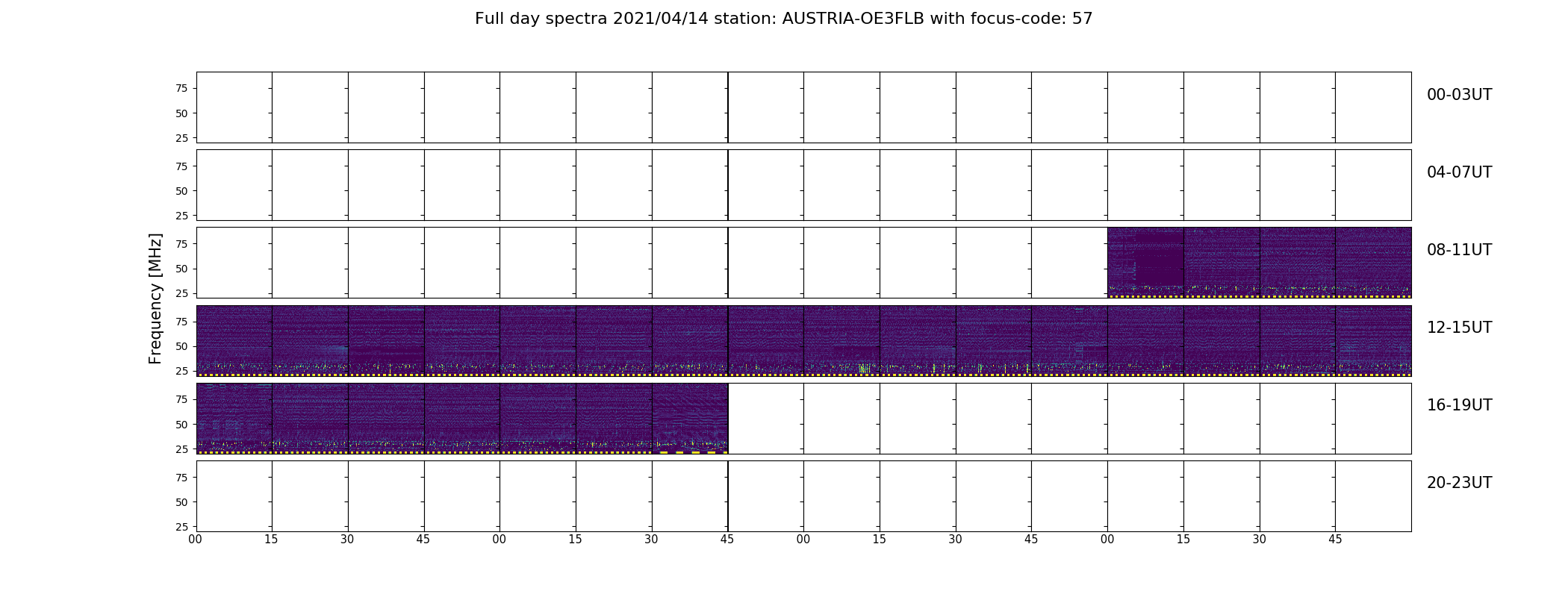Click the dark rectangular patch in the 08-11UT spectrogram
Viewport: 1568px width, 597px height.
coord(1160,258)
